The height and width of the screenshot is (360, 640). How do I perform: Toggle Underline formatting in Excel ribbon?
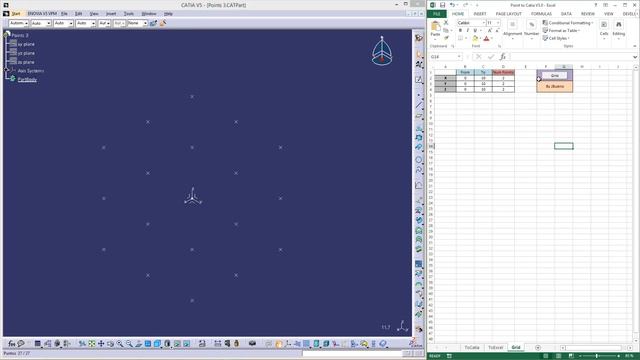tap(475, 31)
